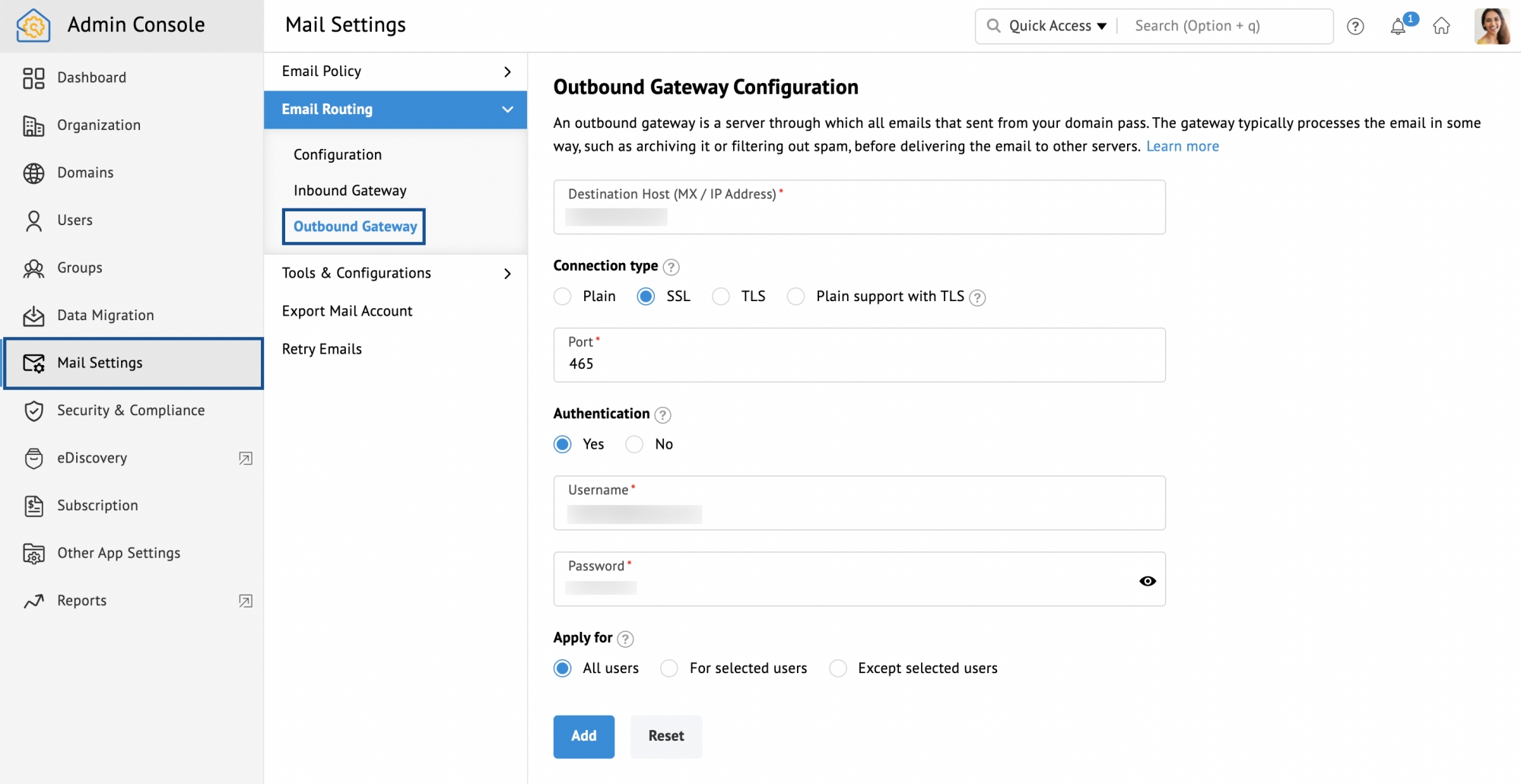The image size is (1521, 784).
Task: Set Authentication to No
Action: coord(634,445)
